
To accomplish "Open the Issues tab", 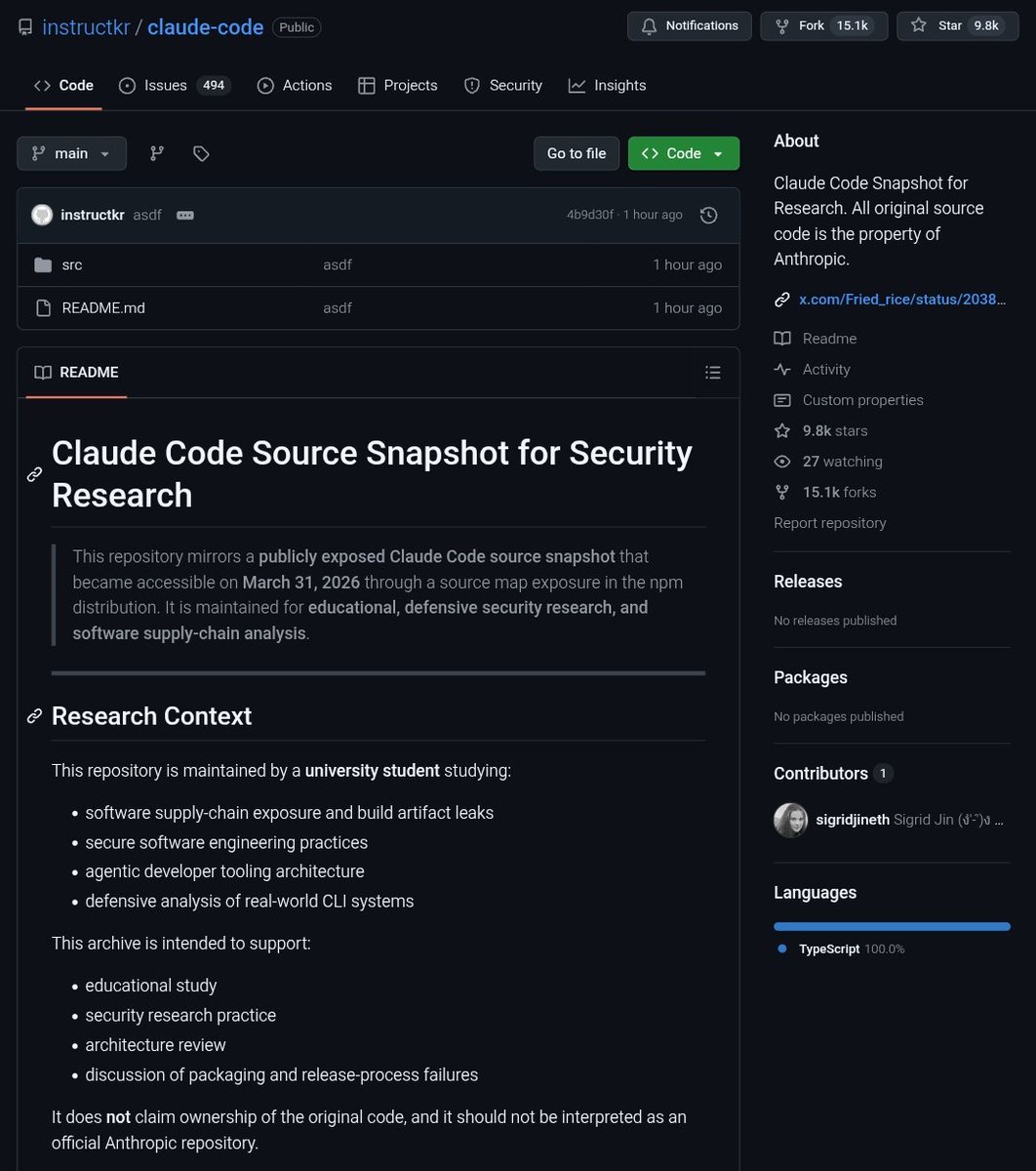I will 175,86.
